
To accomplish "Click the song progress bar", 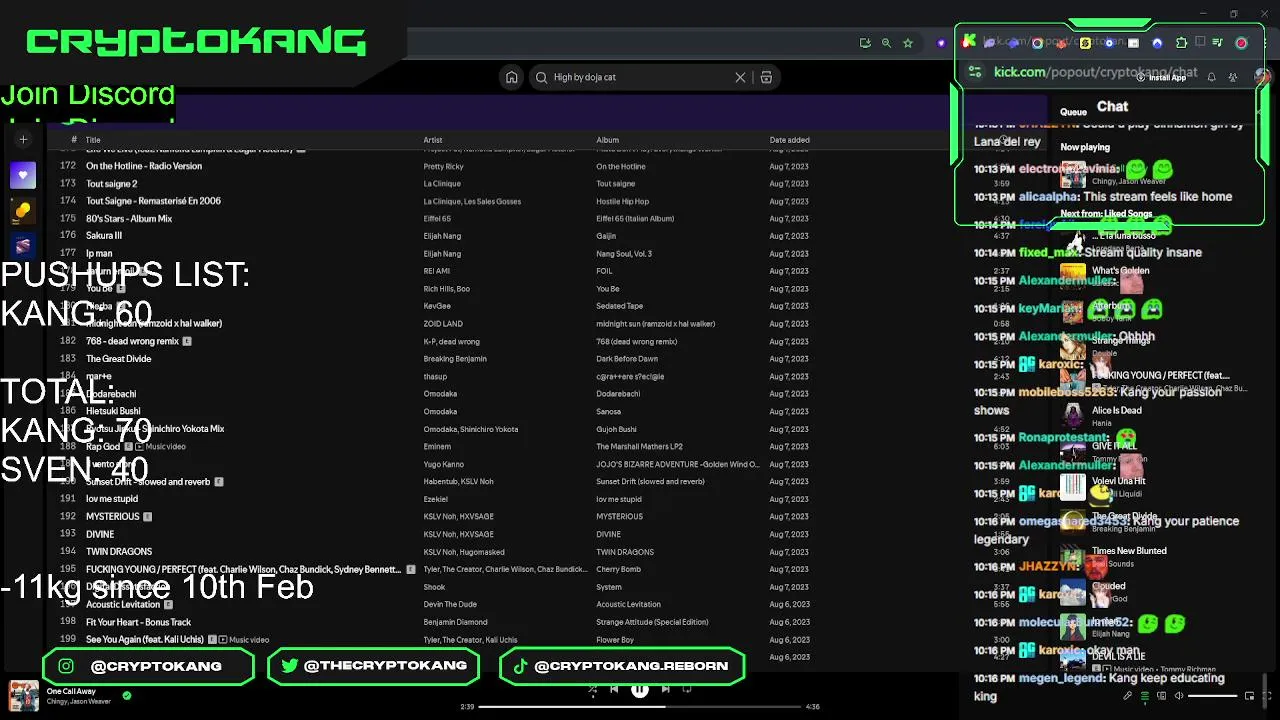I will (x=639, y=707).
